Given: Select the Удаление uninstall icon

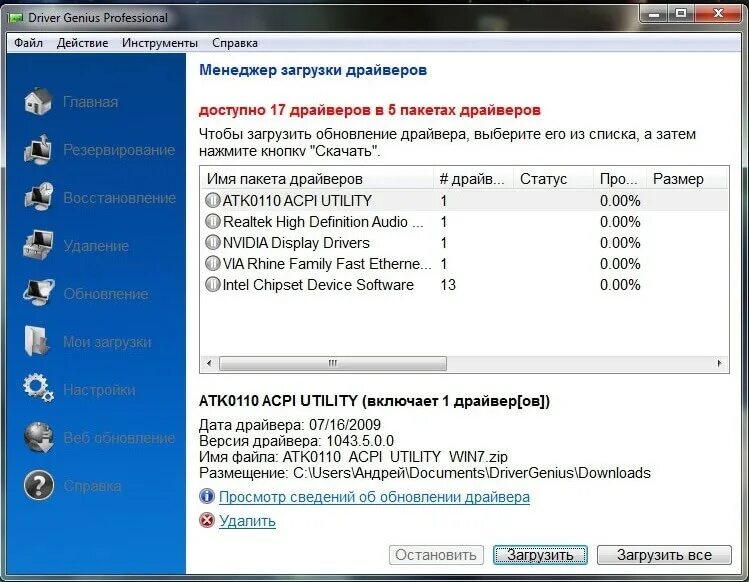Looking at the screenshot, I should [x=38, y=245].
